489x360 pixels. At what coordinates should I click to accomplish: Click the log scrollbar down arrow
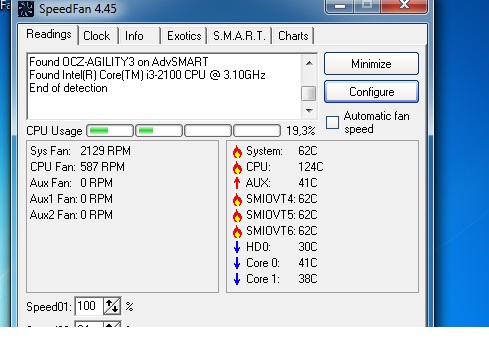(x=309, y=110)
